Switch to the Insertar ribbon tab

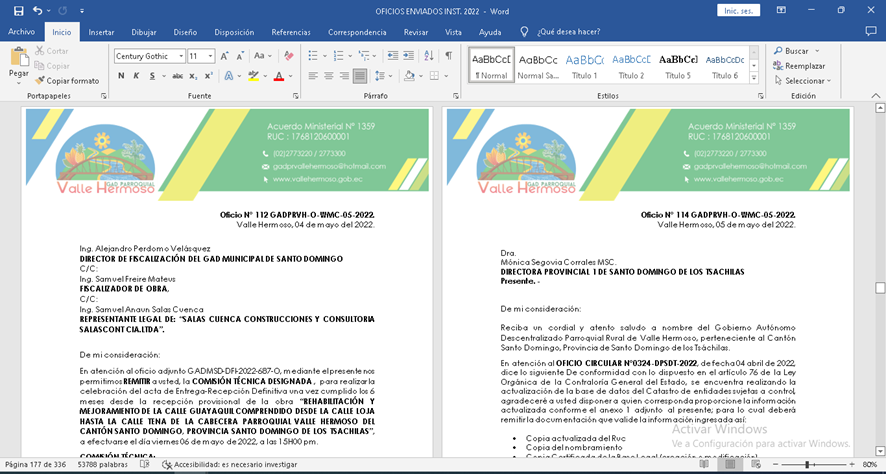101,32
